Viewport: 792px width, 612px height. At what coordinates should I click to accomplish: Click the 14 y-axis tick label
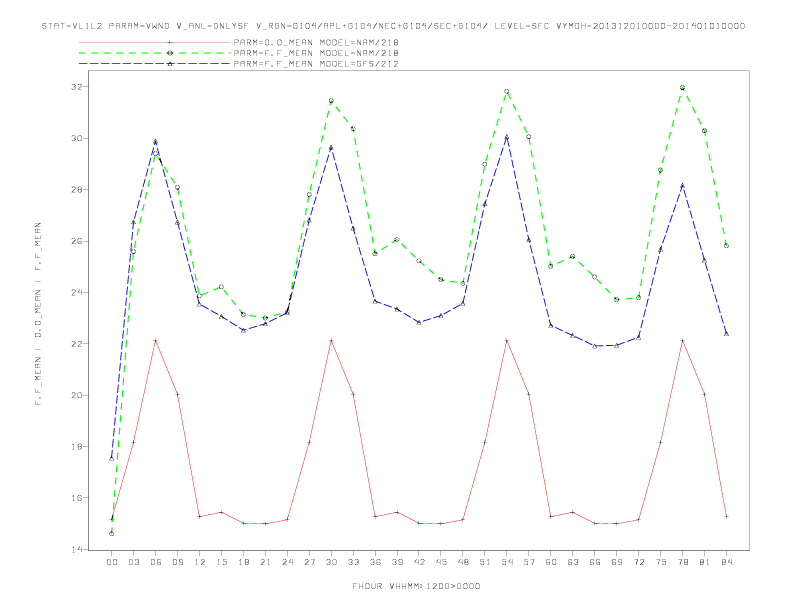(x=76, y=549)
